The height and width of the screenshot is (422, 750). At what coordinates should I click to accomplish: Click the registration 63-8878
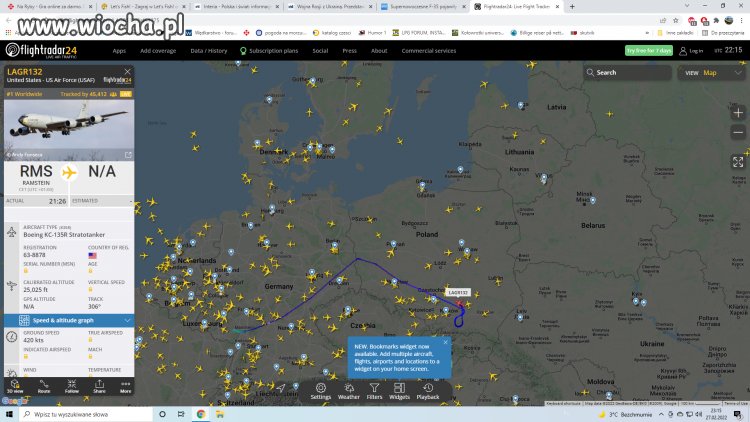(34, 255)
